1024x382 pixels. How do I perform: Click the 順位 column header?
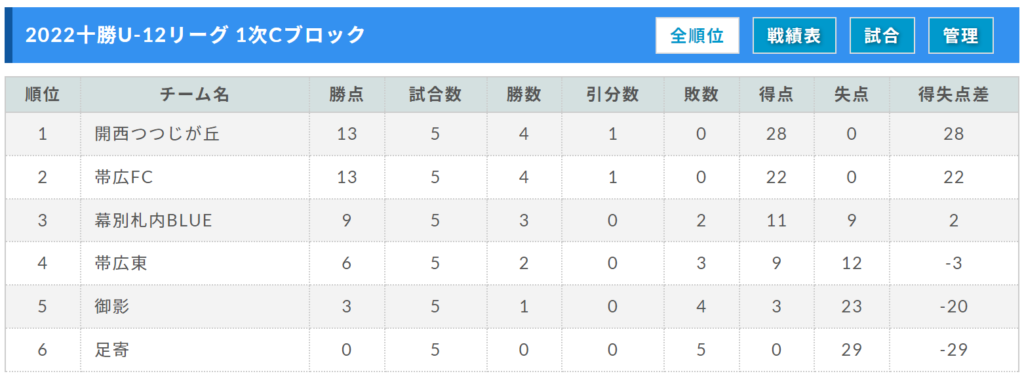[42, 95]
